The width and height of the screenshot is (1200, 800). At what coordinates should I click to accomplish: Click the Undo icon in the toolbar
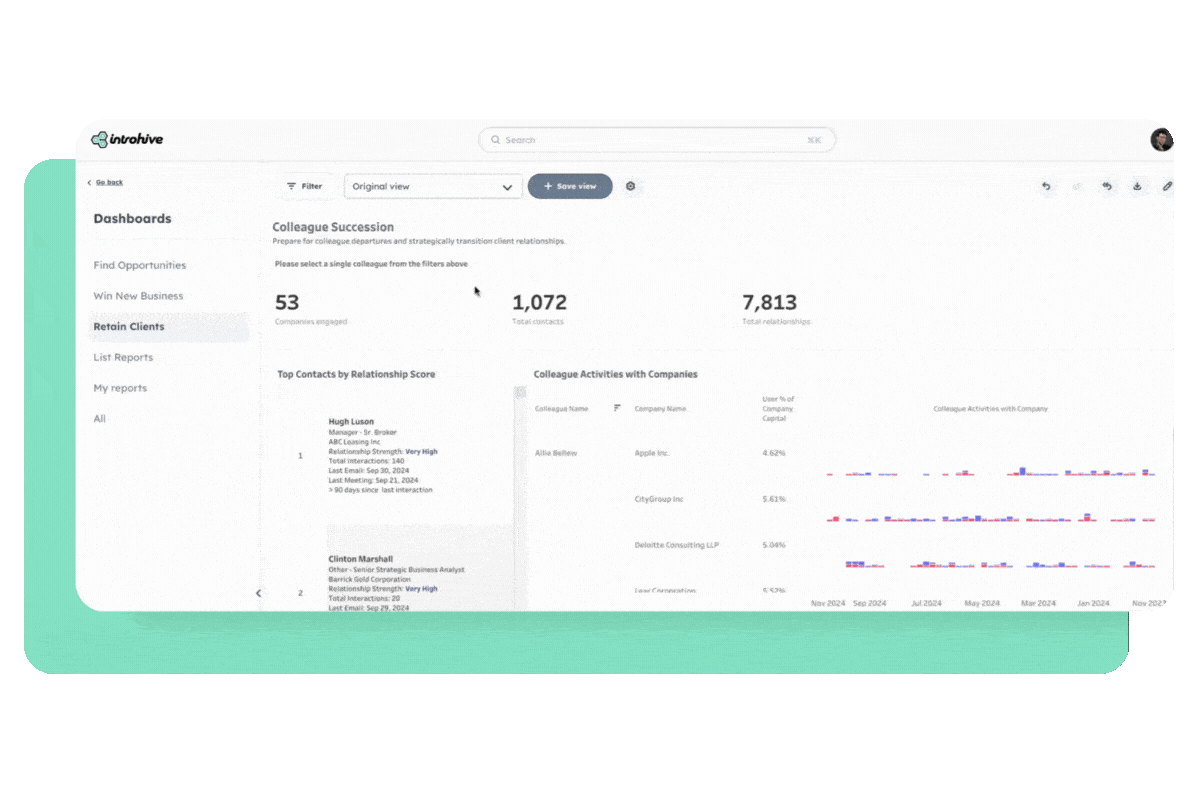point(1046,186)
